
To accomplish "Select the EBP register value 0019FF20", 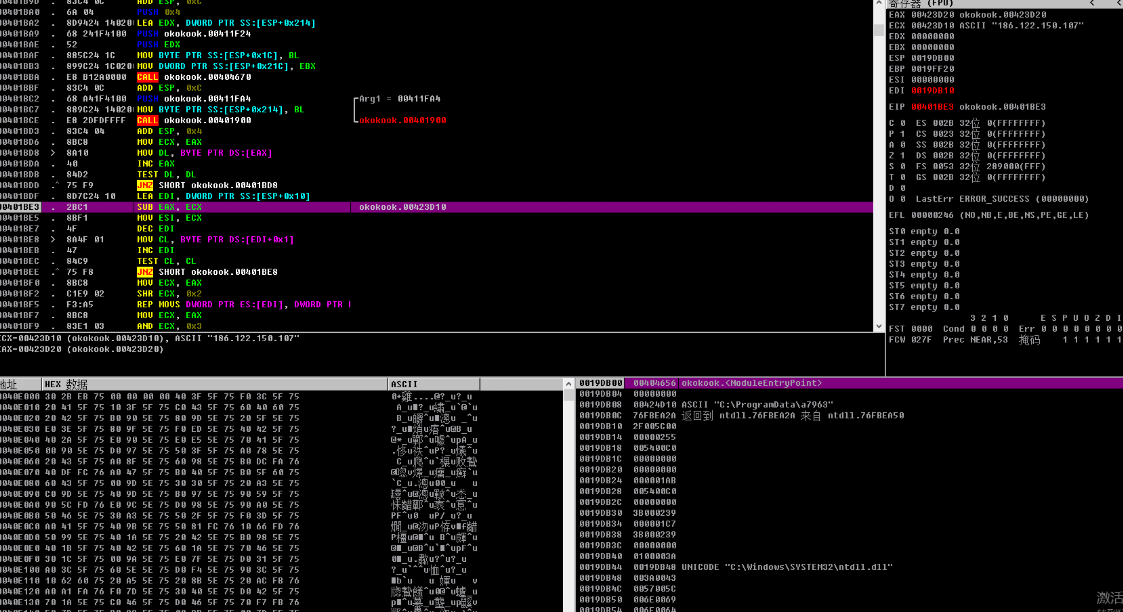I will coord(932,69).
